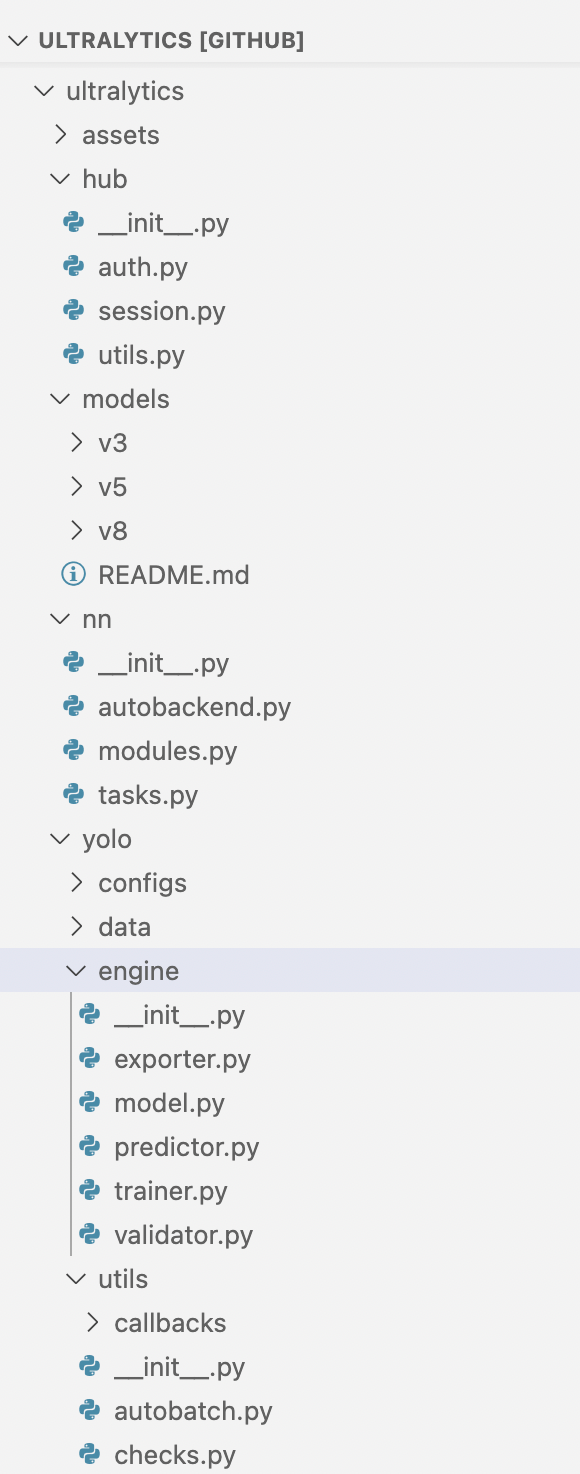The height and width of the screenshot is (1474, 580).
Task: Click the Python icon next to exporter.py
Action: (x=89, y=1058)
